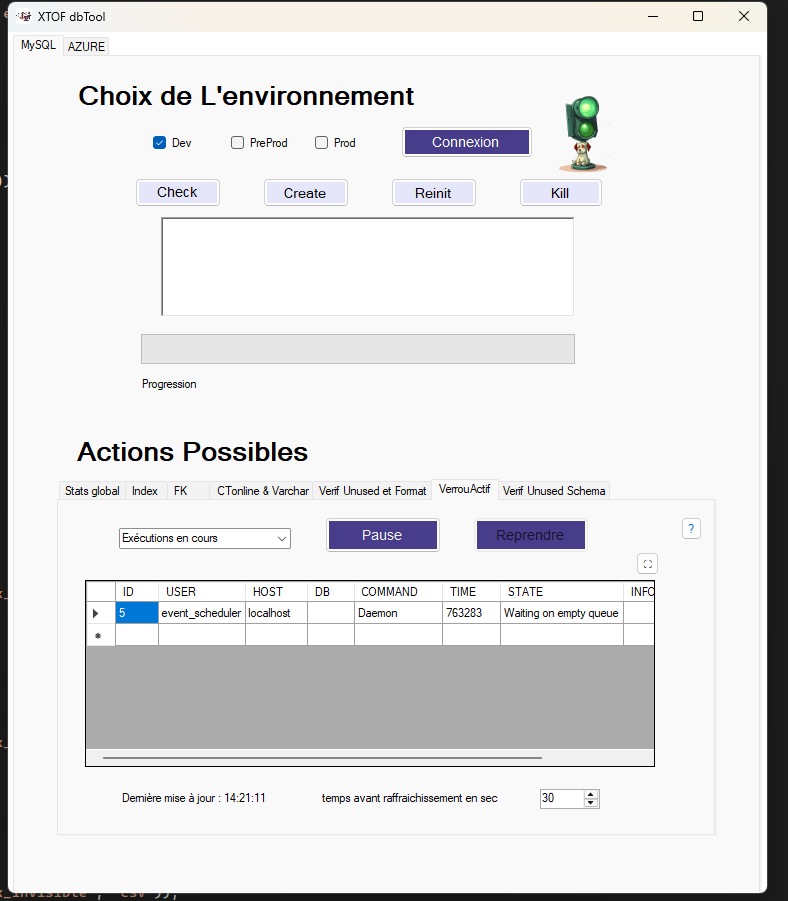Switch to the AZURE tab

pos(86,47)
